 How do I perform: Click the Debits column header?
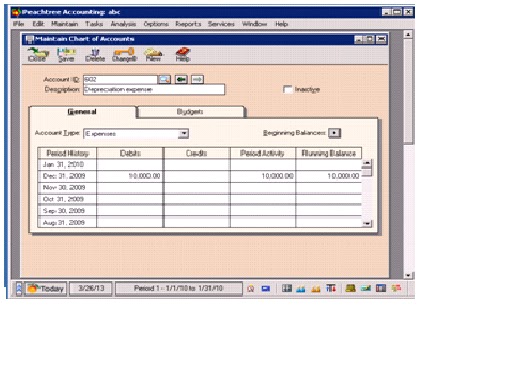130,153
